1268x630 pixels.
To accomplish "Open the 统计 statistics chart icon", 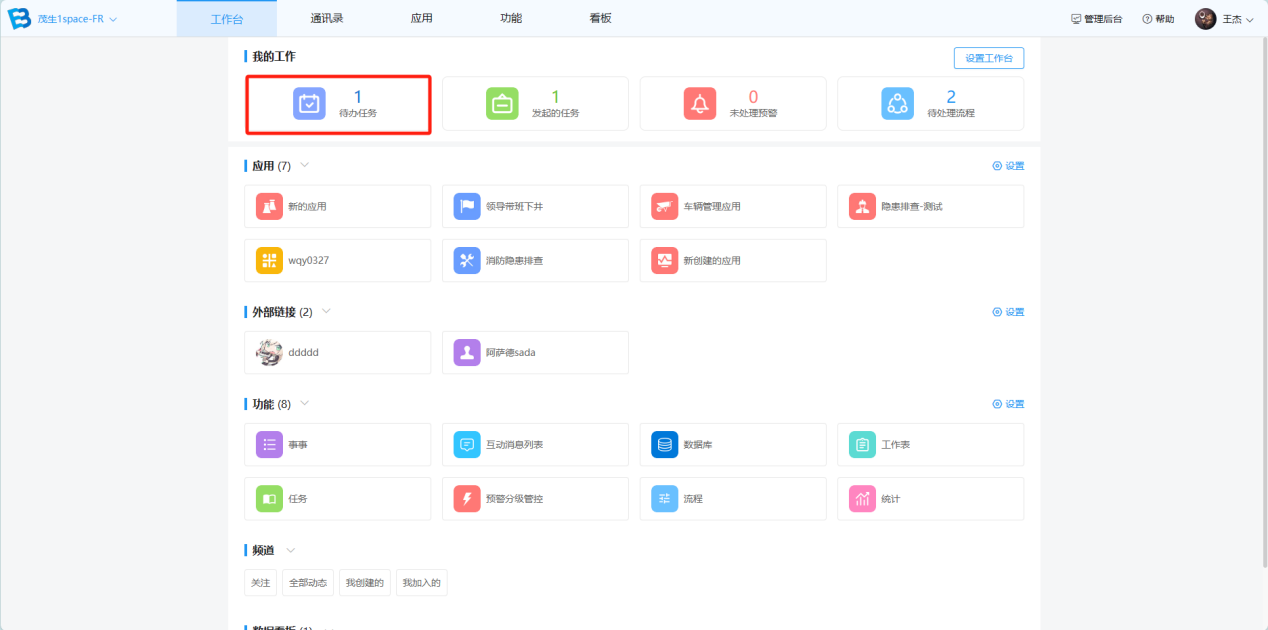I will (x=862, y=499).
